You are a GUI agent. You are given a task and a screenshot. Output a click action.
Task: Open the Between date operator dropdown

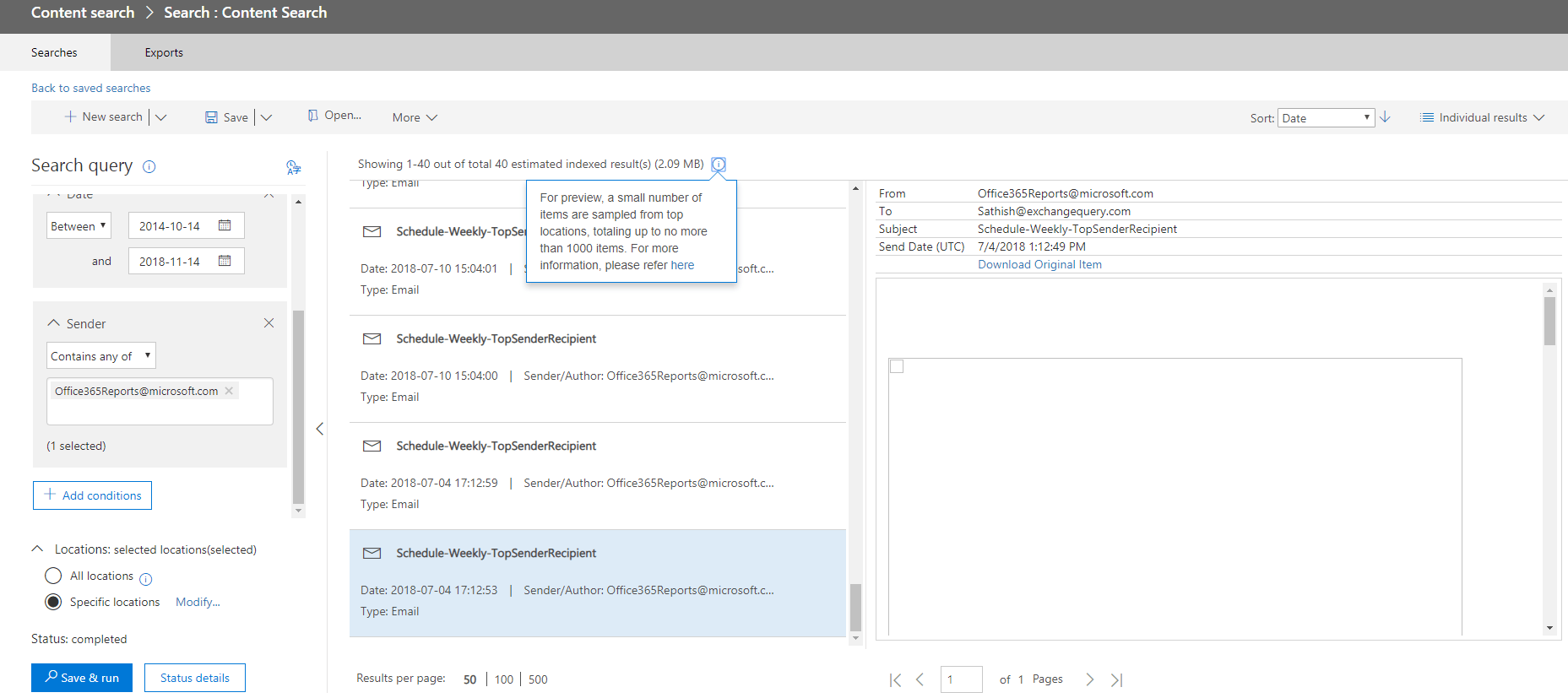(79, 226)
